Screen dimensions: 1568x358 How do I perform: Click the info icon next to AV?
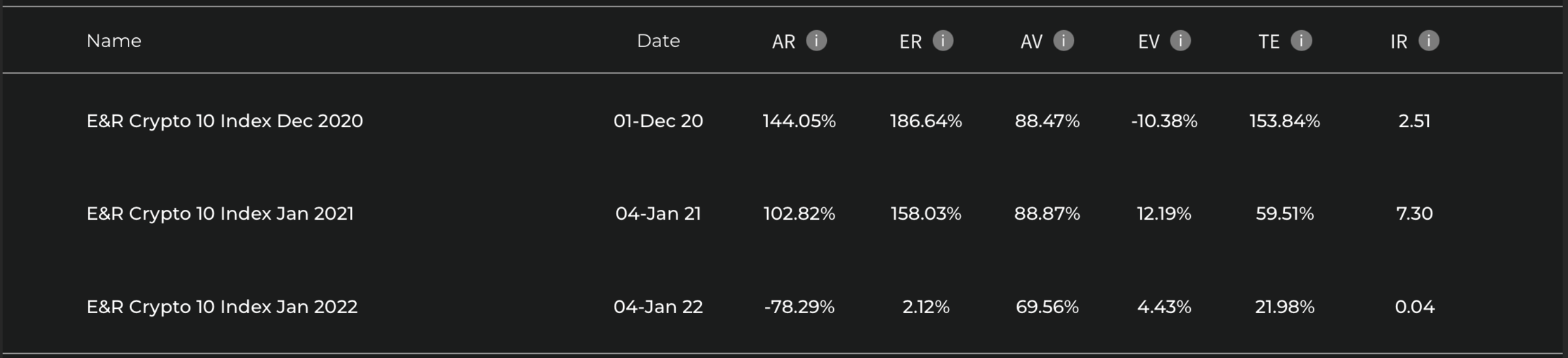[1064, 41]
